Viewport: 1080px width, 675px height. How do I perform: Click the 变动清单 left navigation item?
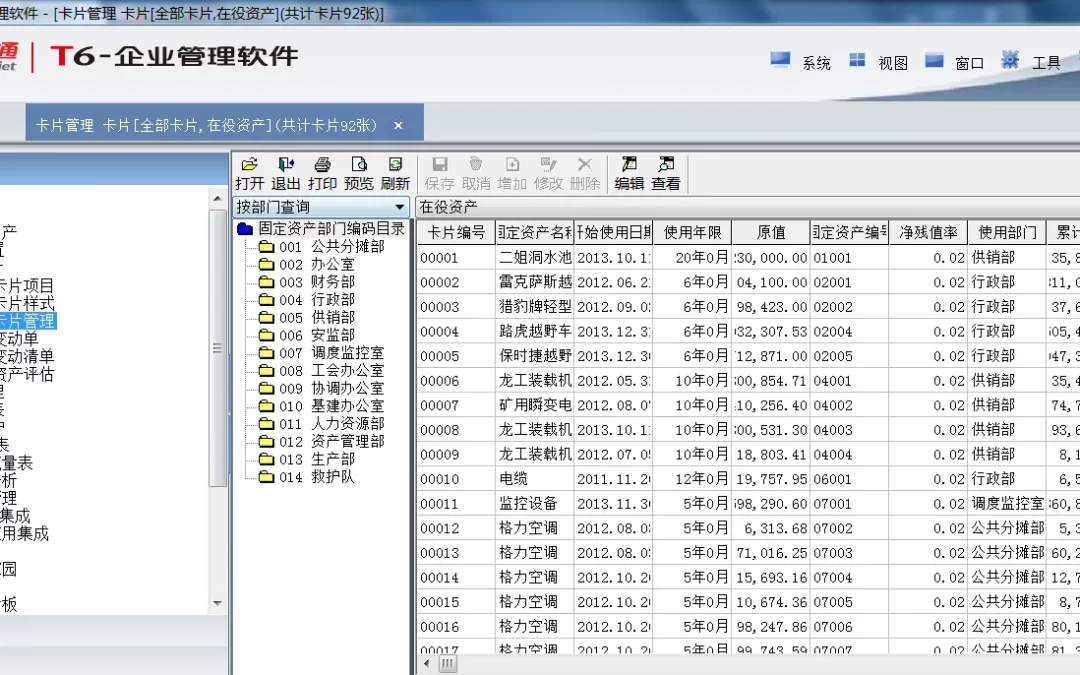click(28, 357)
